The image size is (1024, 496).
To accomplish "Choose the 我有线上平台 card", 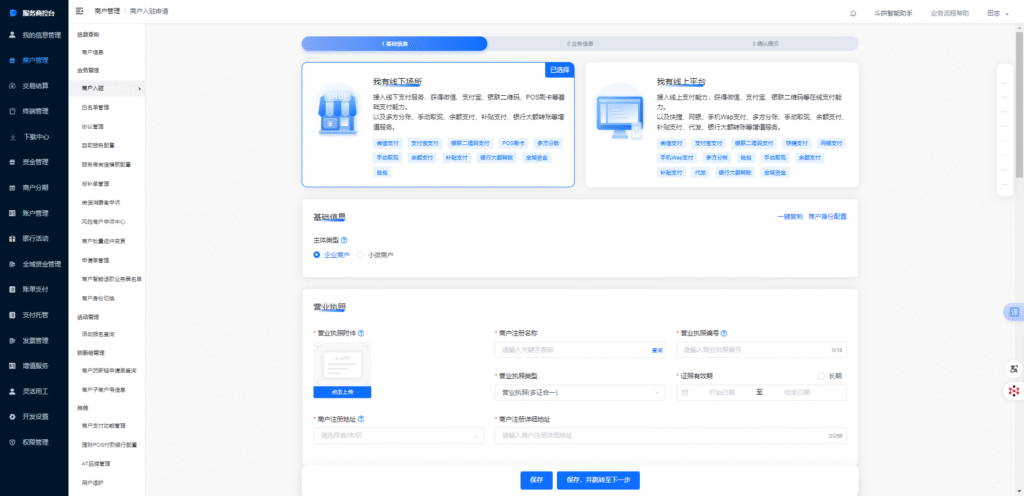I will coord(722,125).
